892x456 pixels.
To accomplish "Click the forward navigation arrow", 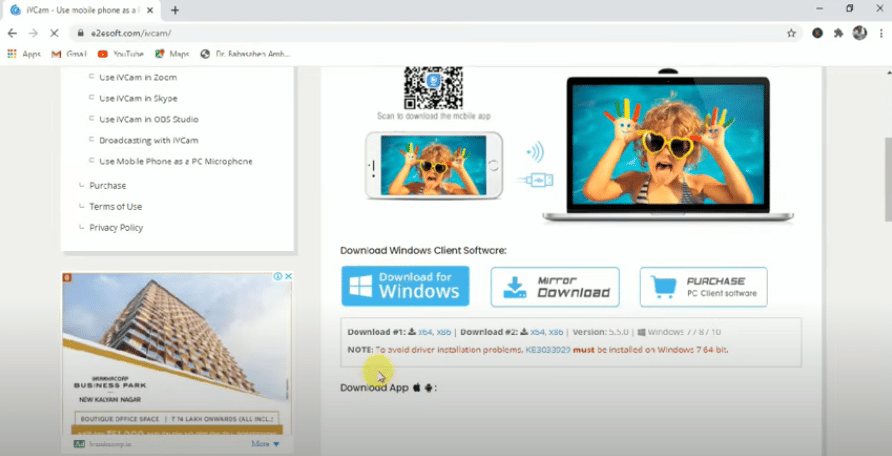I will (x=33, y=34).
